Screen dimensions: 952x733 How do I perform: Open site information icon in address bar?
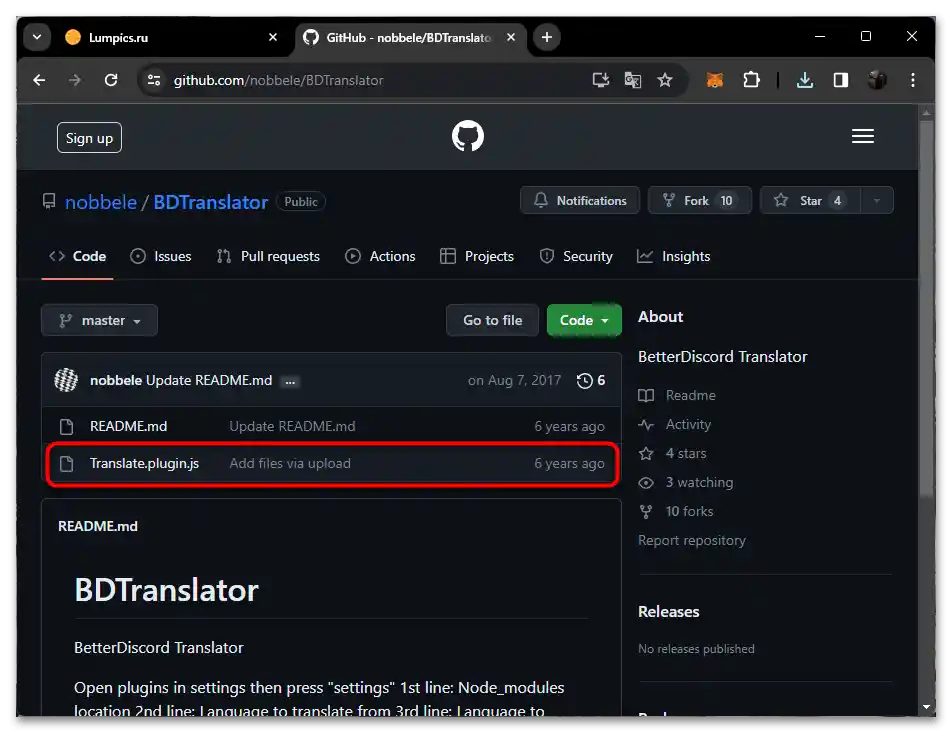(x=154, y=80)
